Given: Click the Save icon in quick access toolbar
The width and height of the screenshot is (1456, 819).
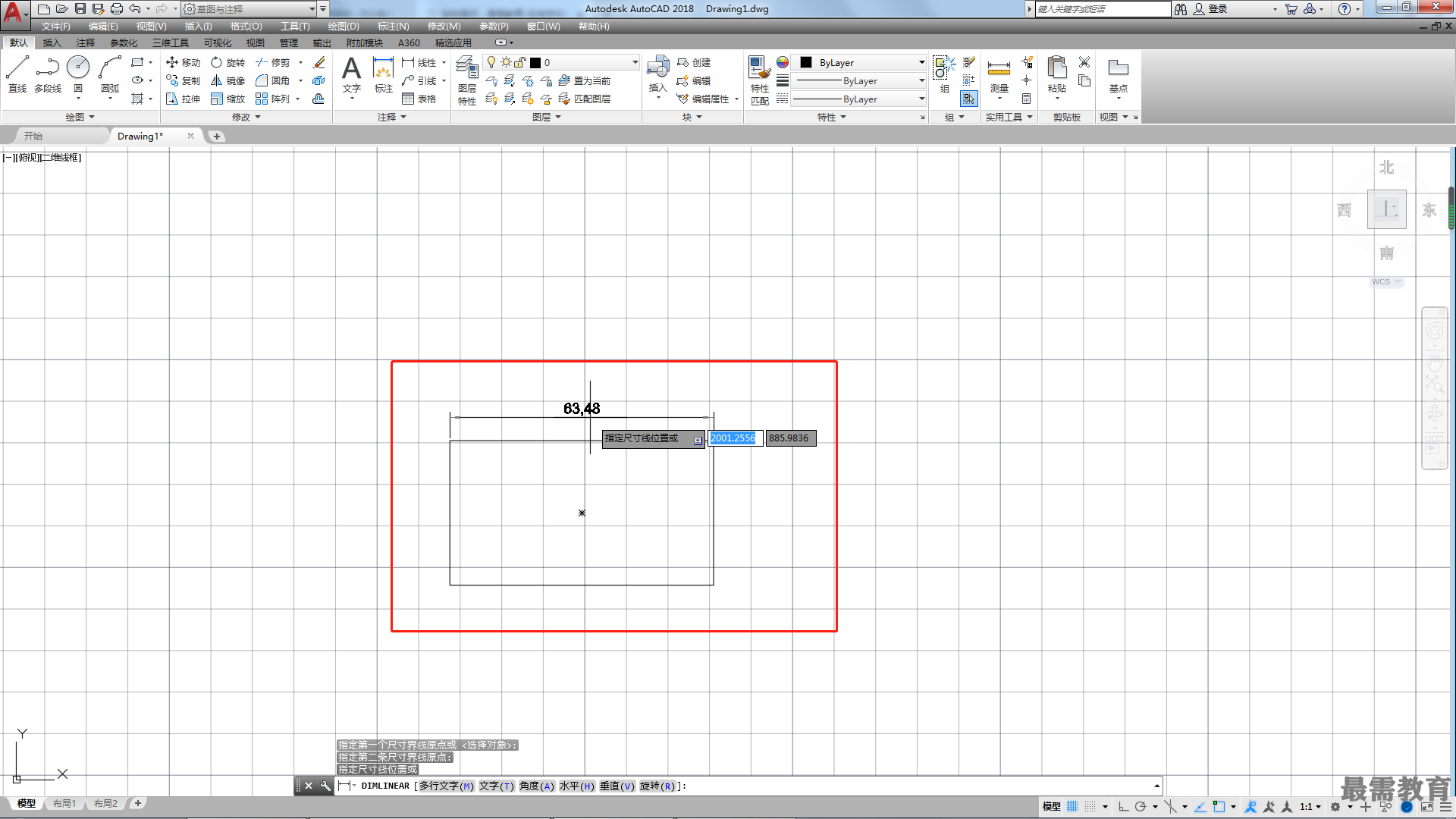Looking at the screenshot, I should [80, 8].
